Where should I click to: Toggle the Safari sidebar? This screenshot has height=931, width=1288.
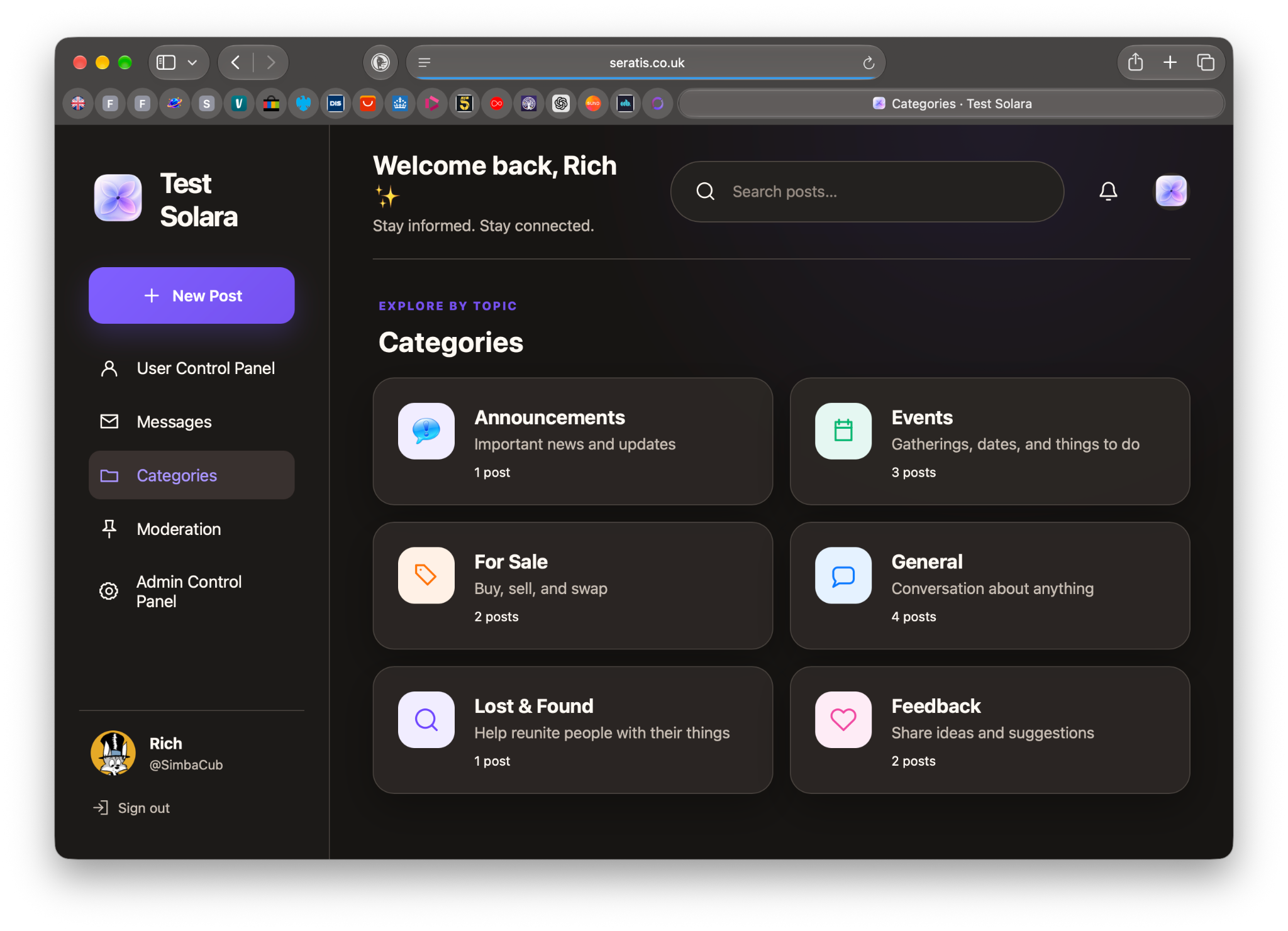click(166, 62)
